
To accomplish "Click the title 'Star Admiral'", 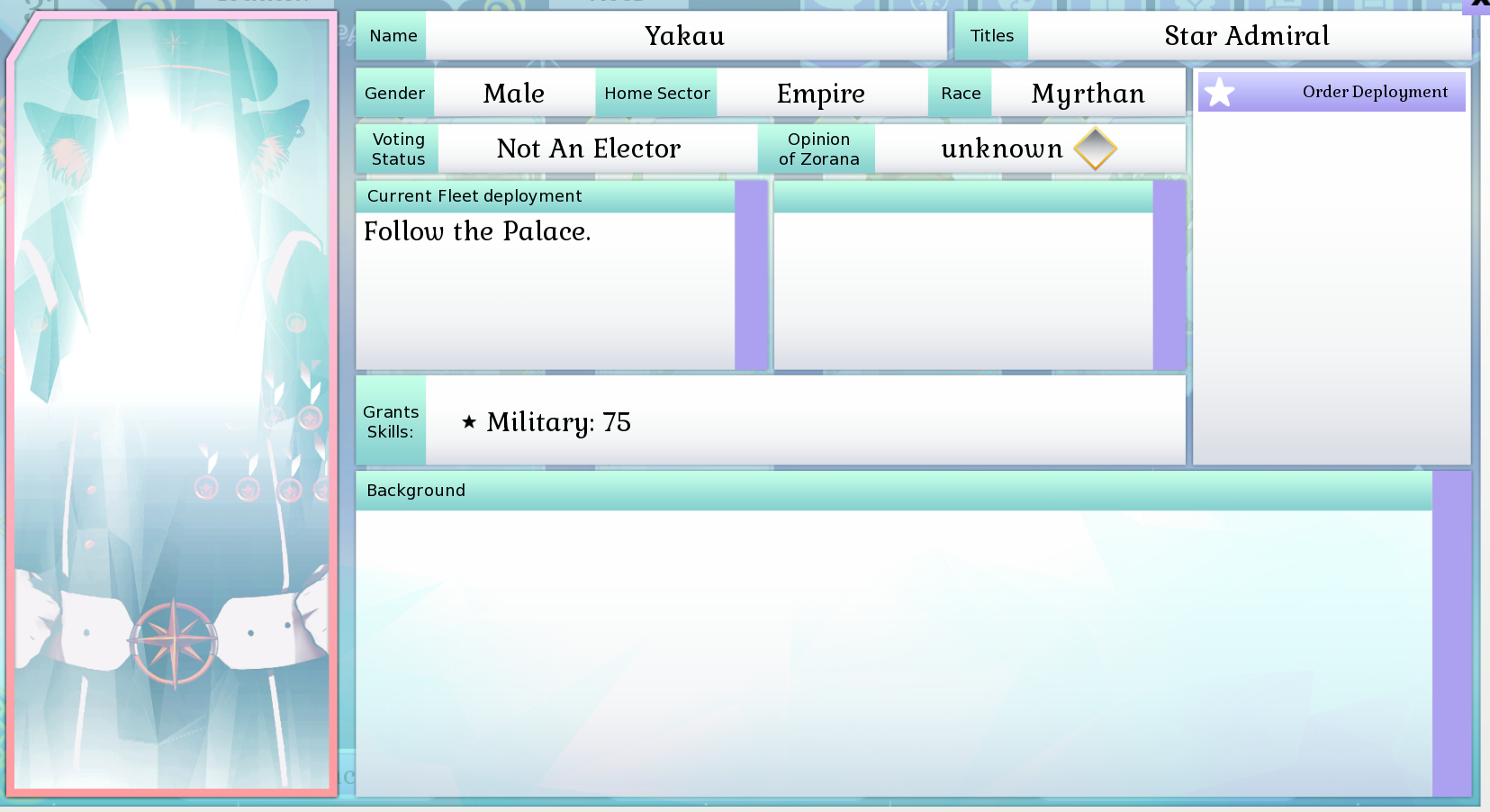I will point(1246,36).
